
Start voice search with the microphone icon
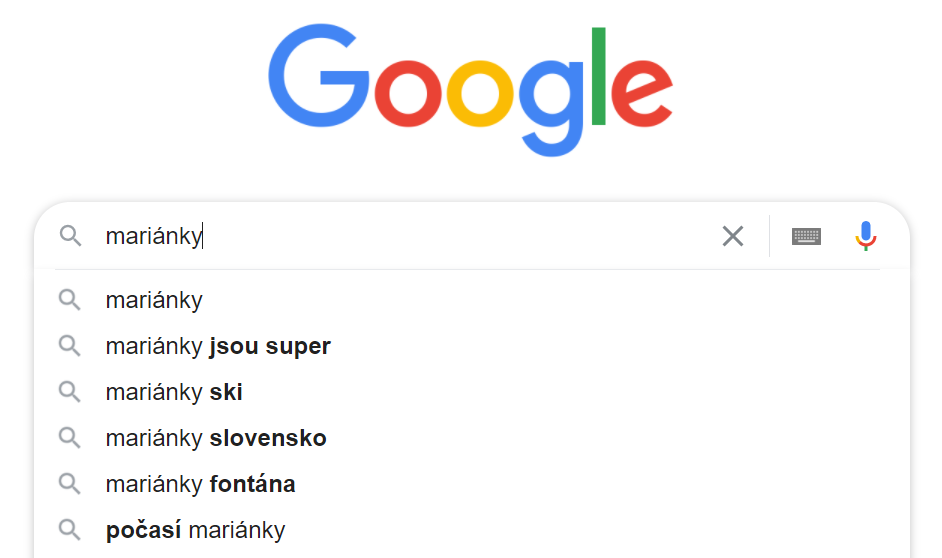tap(866, 235)
